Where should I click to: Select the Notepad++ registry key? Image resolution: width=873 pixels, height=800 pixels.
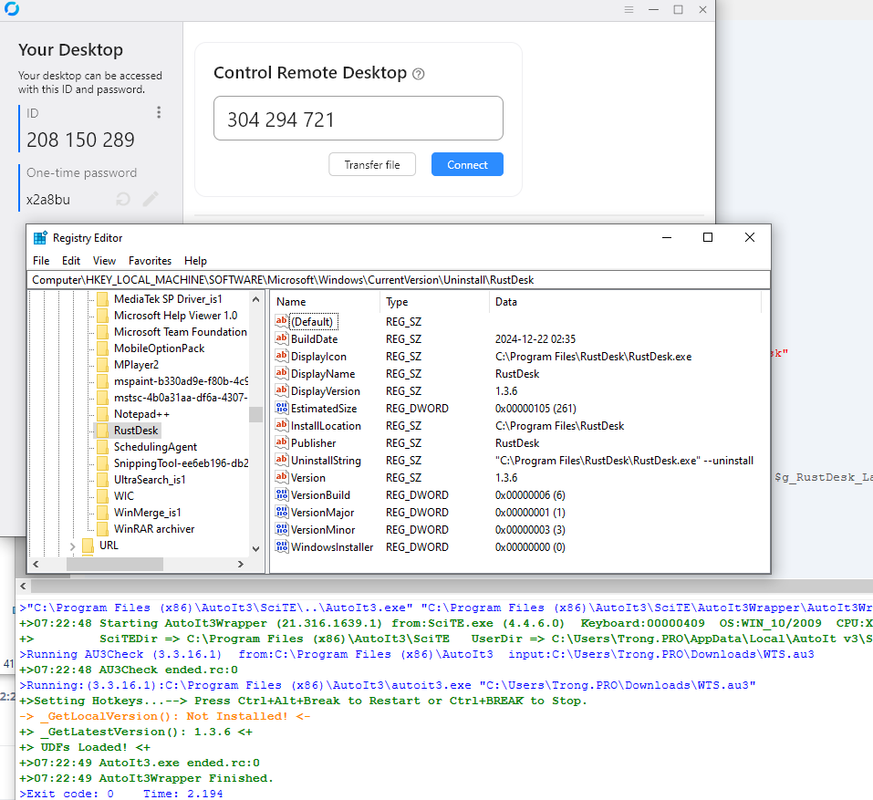click(x=141, y=414)
